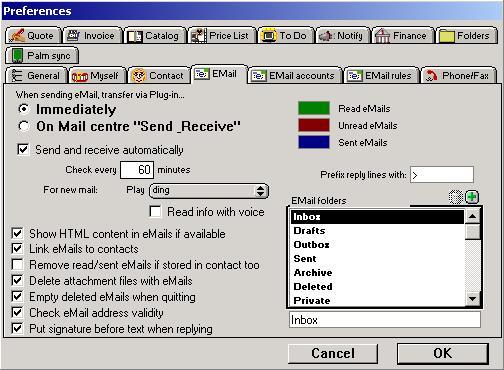Viewport: 504px width, 370px height.
Task: Click the Cancel button
Action: click(333, 353)
